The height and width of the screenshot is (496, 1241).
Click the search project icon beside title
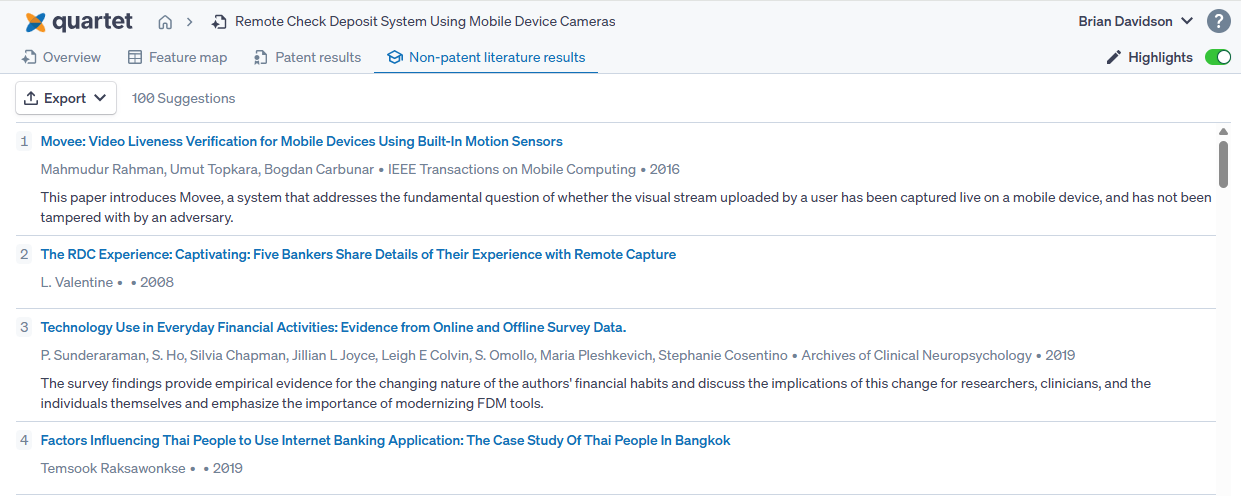[219, 22]
